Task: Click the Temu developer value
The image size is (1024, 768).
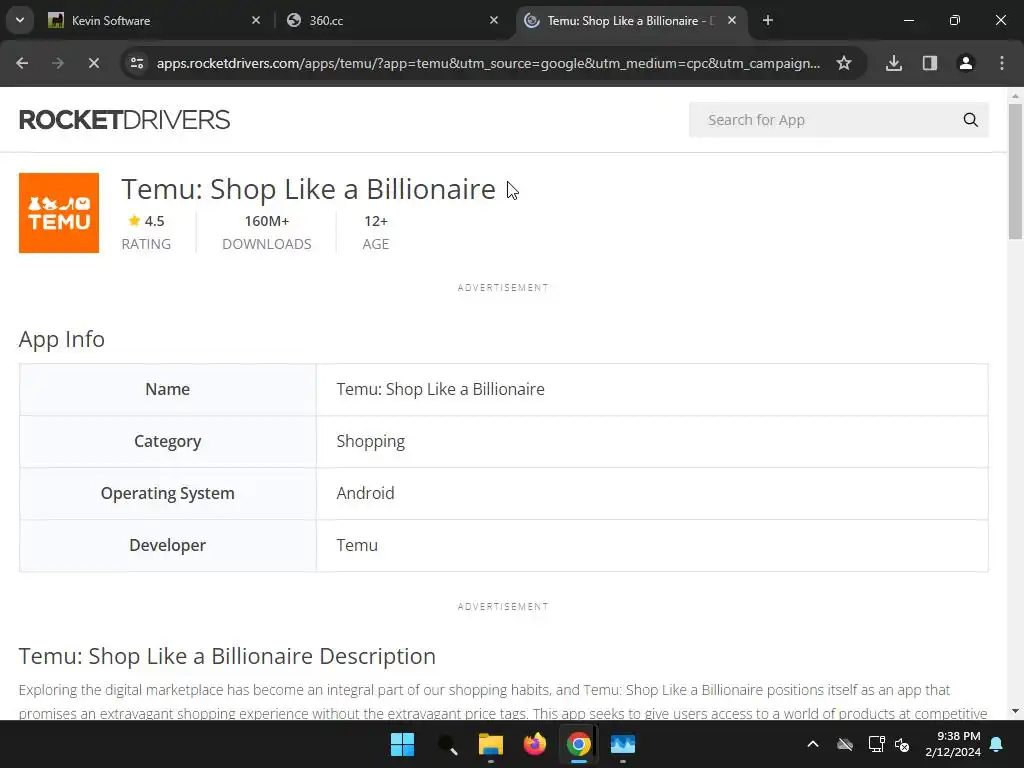Action: click(x=357, y=545)
